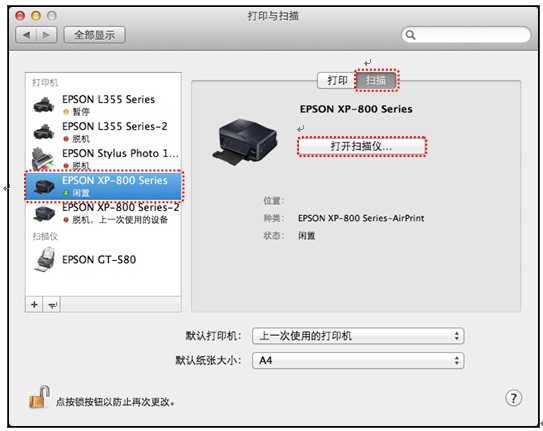The image size is (543, 431).
Task: Go back with the left arrow button
Action: 26,35
